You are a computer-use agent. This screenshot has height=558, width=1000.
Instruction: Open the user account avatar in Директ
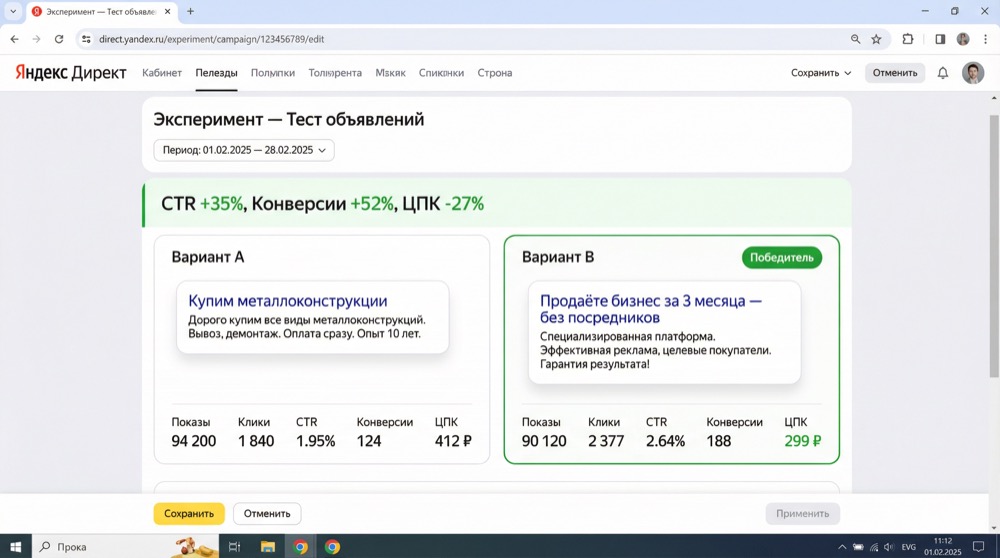pos(973,73)
